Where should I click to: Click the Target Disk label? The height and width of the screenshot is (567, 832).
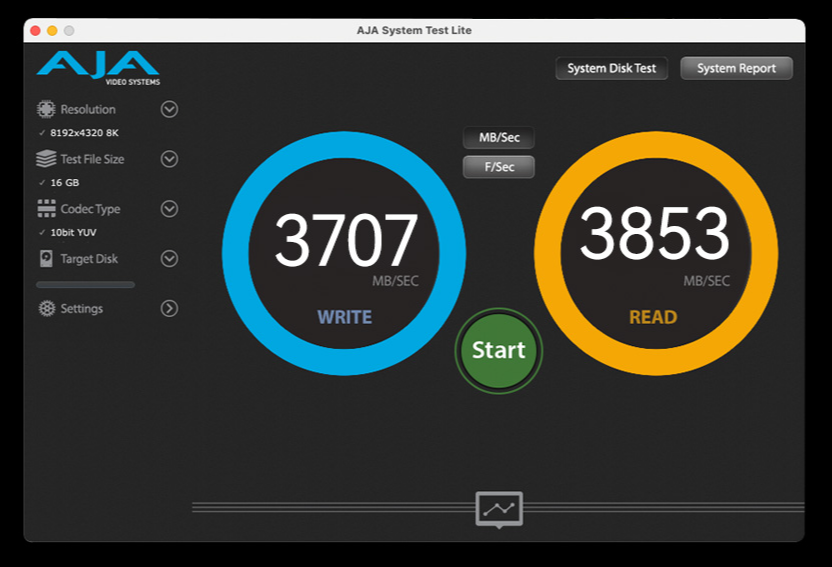89,259
